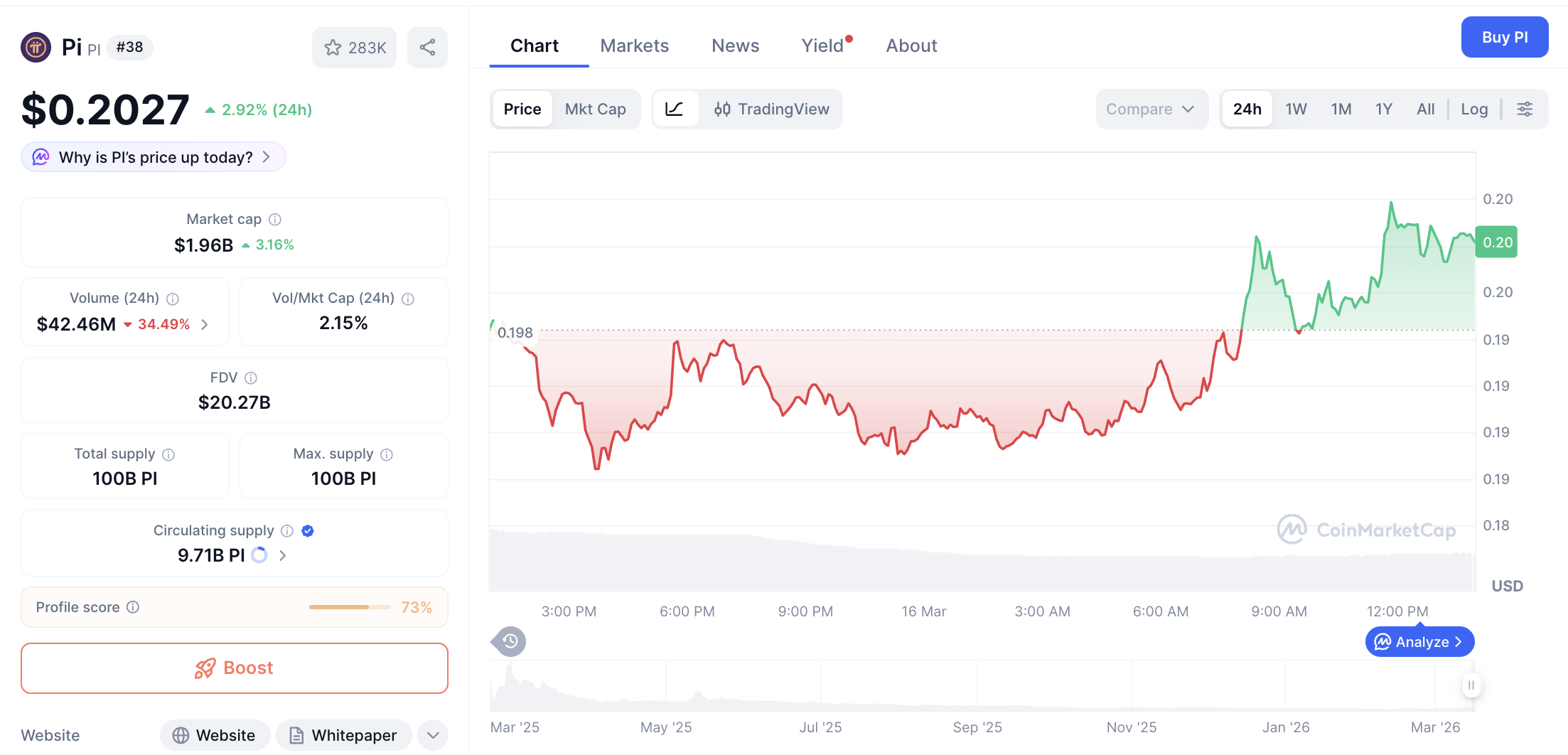Expand more resources via chevron beside Whitepaper

click(432, 735)
